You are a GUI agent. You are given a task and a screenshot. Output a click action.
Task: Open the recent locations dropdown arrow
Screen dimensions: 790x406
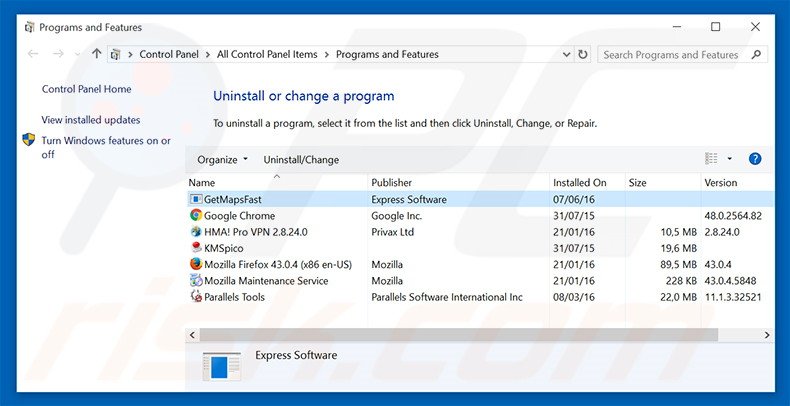(77, 54)
